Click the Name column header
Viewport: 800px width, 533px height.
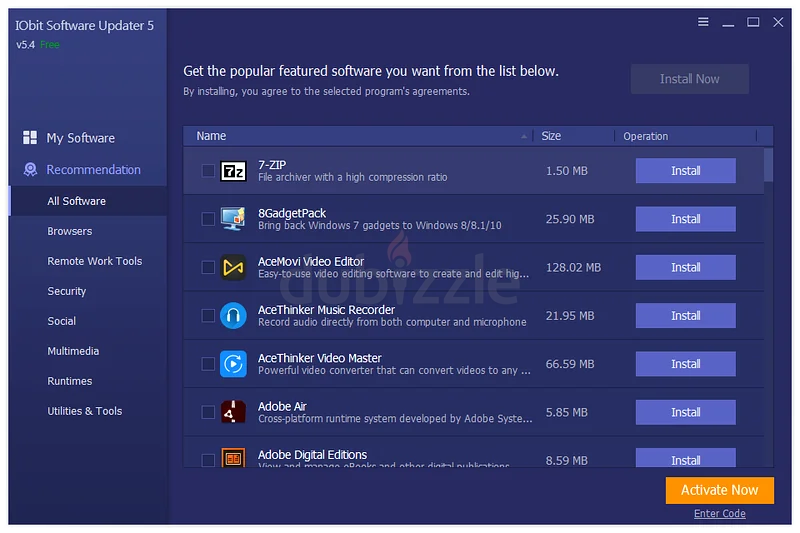(x=211, y=136)
